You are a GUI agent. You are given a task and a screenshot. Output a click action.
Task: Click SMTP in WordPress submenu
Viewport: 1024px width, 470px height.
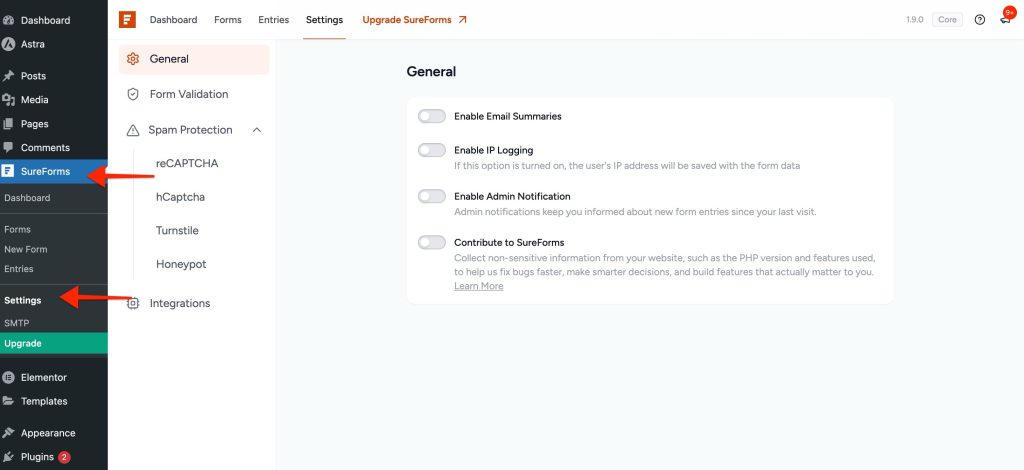click(x=16, y=323)
